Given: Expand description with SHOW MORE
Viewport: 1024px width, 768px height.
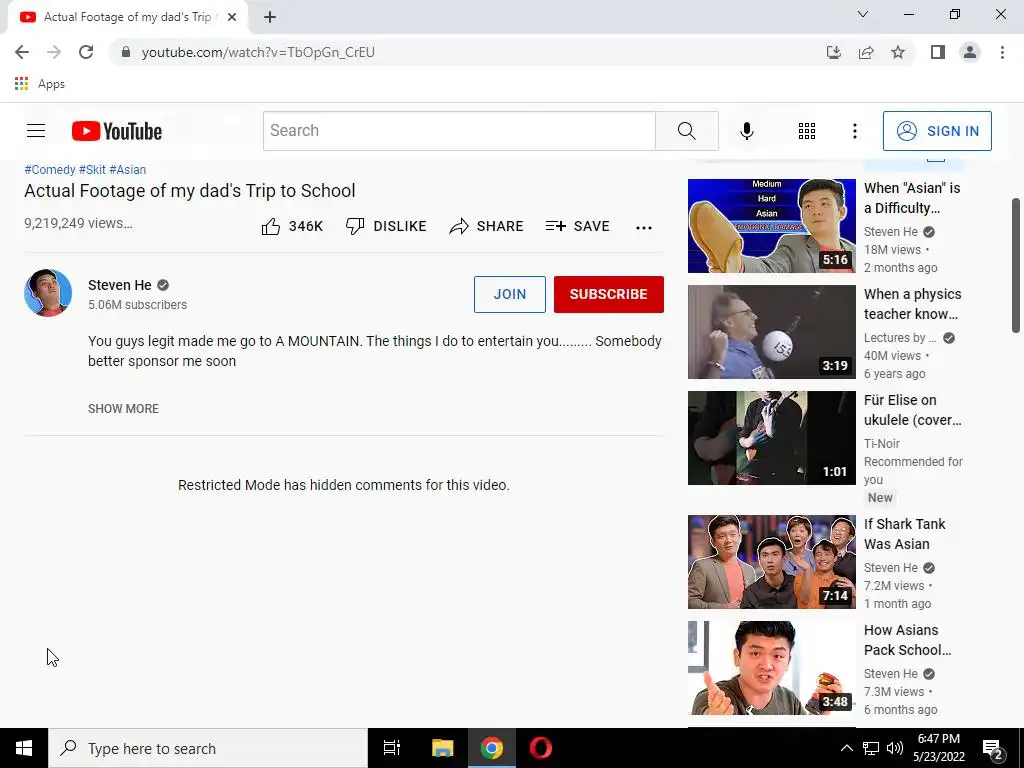Looking at the screenshot, I should click(123, 409).
